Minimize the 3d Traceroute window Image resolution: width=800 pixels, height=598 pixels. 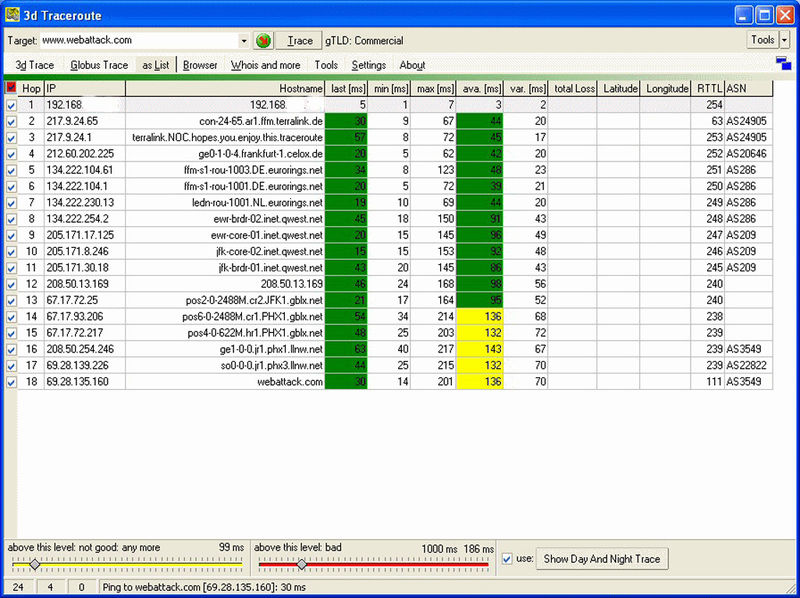point(744,16)
